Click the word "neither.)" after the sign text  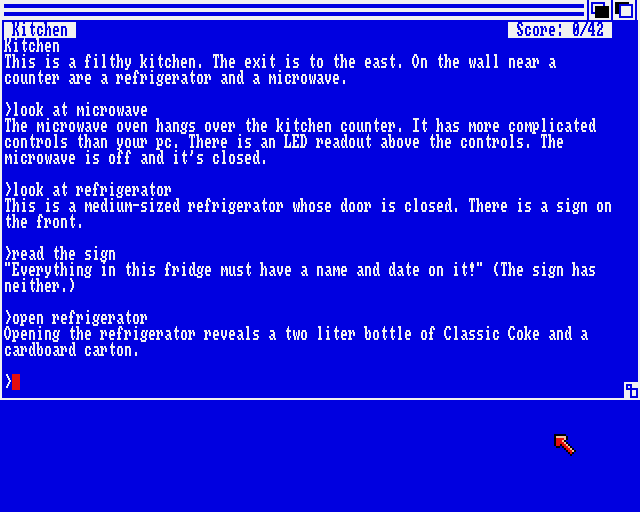click(40, 286)
